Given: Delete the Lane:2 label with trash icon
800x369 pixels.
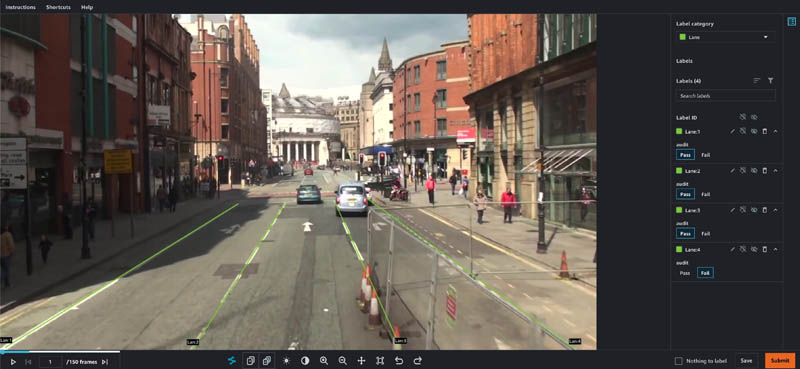Looking at the screenshot, I should [x=764, y=171].
